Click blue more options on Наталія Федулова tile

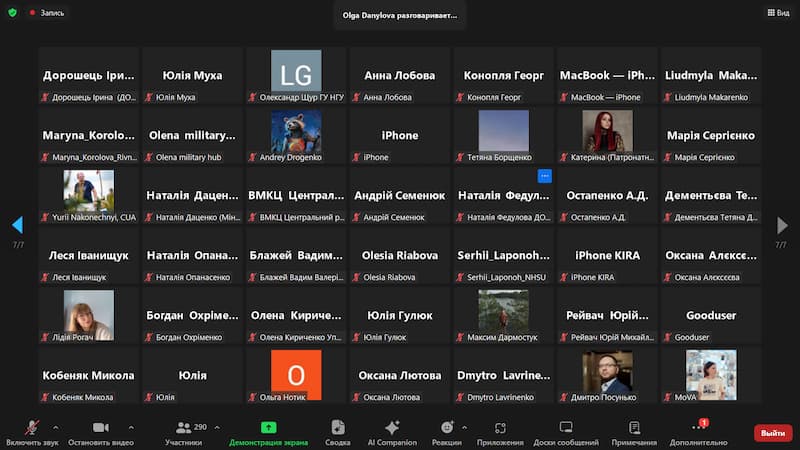pos(544,176)
